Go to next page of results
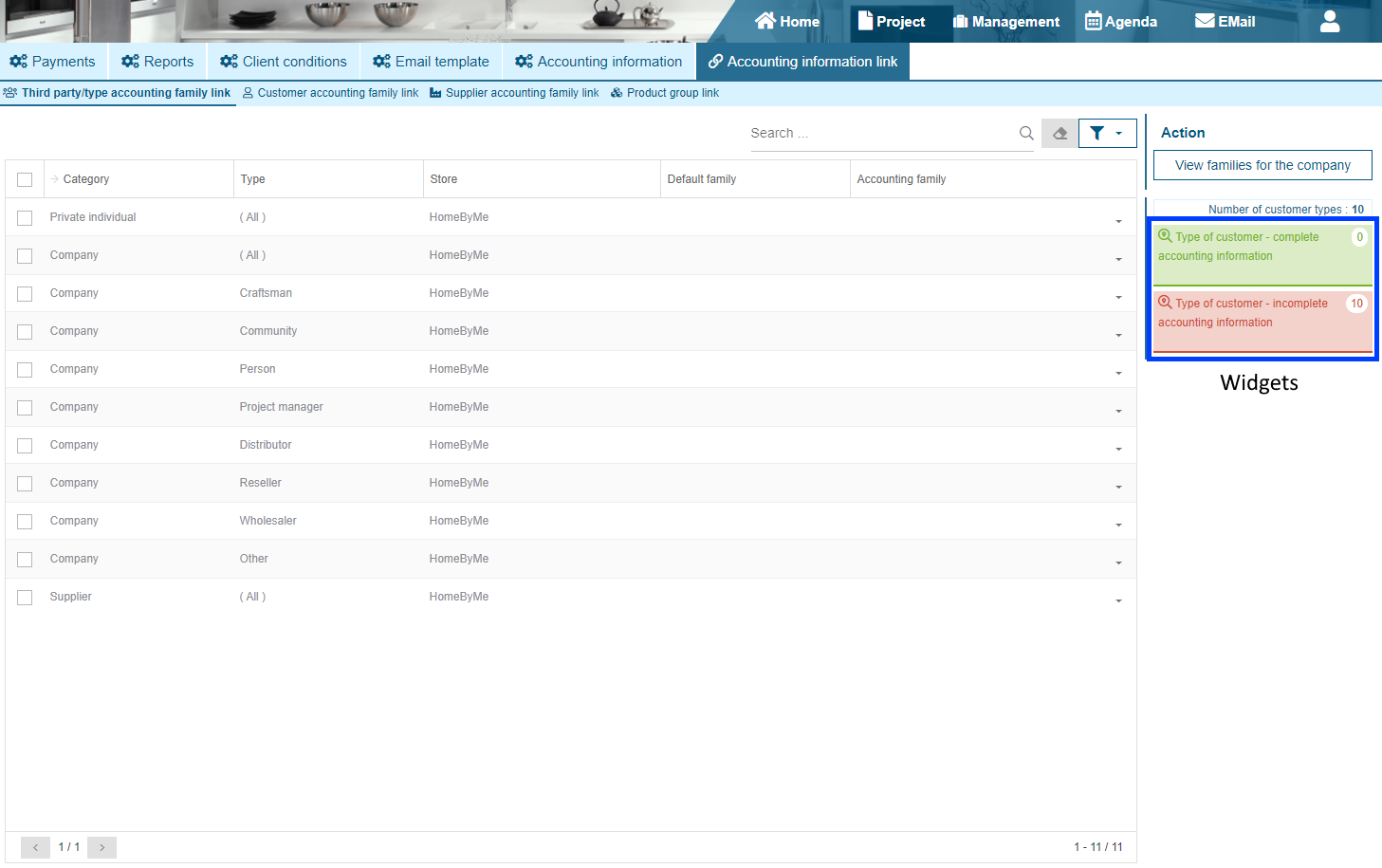 (x=101, y=847)
